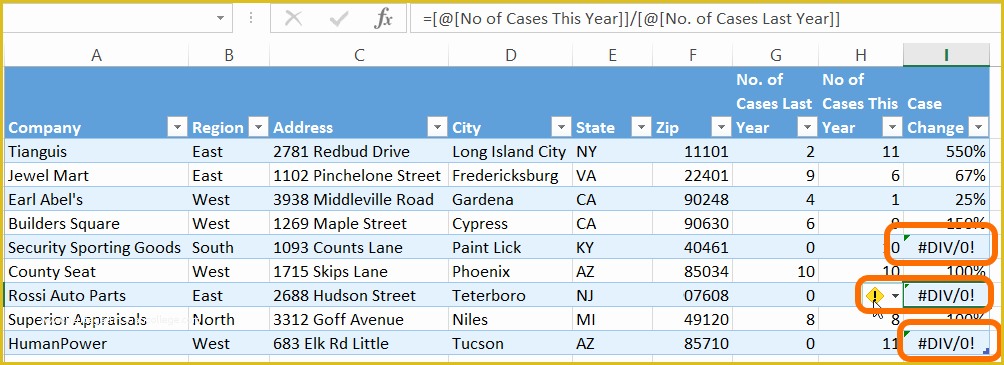Select column H header
Viewport: 1004px width, 365px height.
861,55
